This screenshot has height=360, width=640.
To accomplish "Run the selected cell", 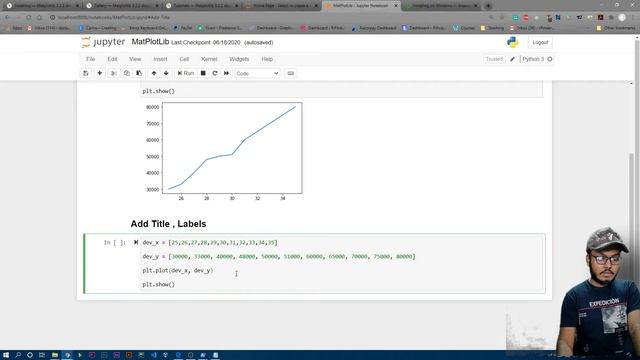I will pos(186,73).
